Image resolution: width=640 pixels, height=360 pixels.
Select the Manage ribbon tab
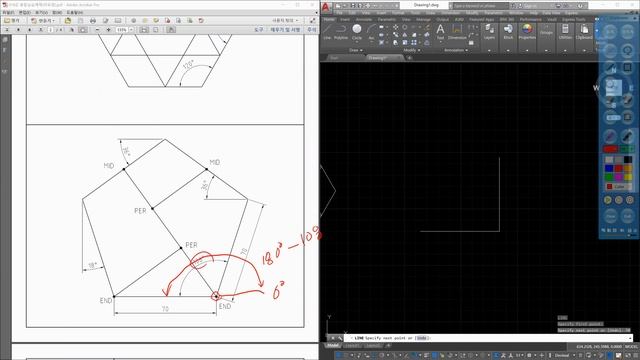pos(423,19)
